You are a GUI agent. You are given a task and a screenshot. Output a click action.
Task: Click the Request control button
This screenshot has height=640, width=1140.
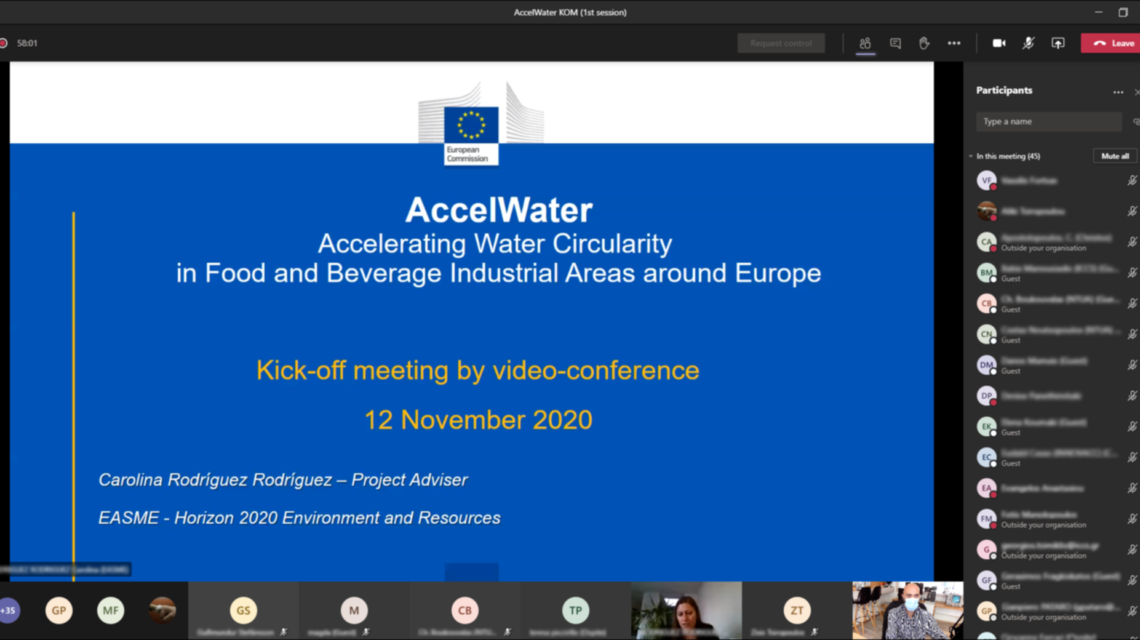click(781, 43)
